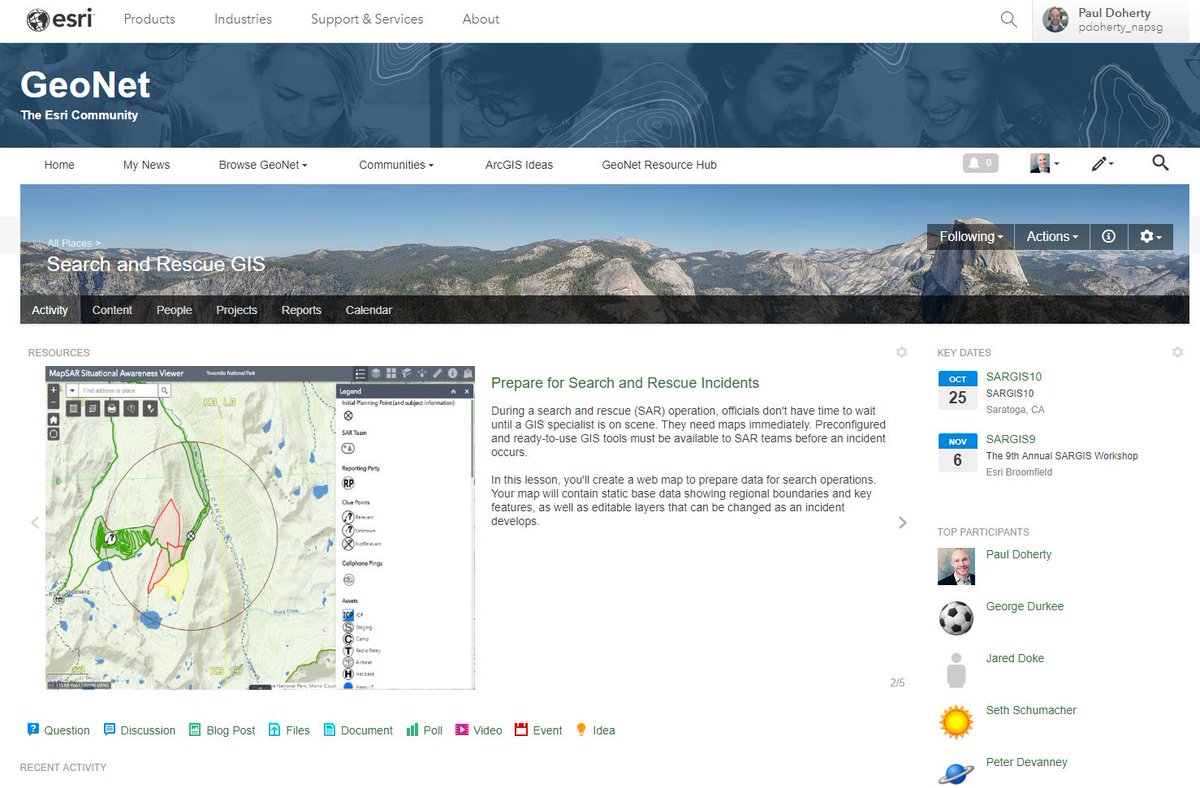The width and height of the screenshot is (1200, 788).
Task: Open the Key Dates widget gear icon
Action: pyautogui.click(x=1177, y=353)
